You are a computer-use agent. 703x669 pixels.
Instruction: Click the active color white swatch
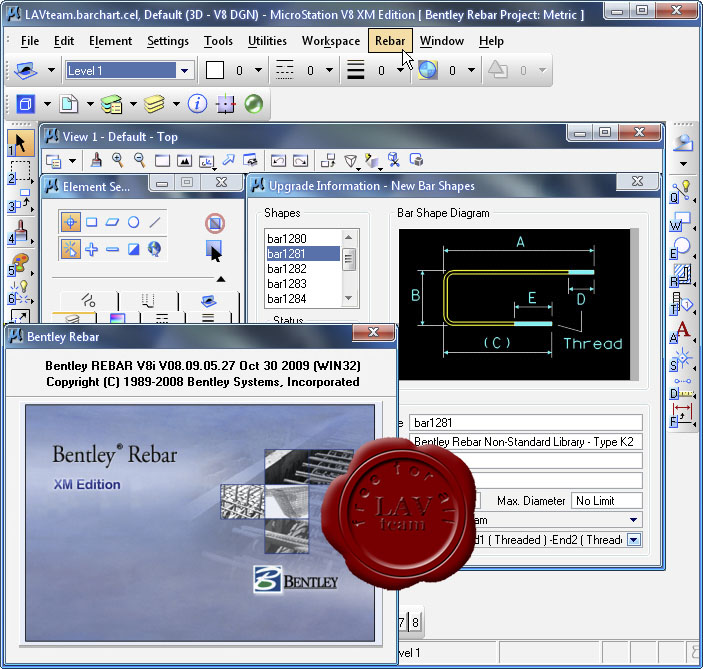(215, 70)
